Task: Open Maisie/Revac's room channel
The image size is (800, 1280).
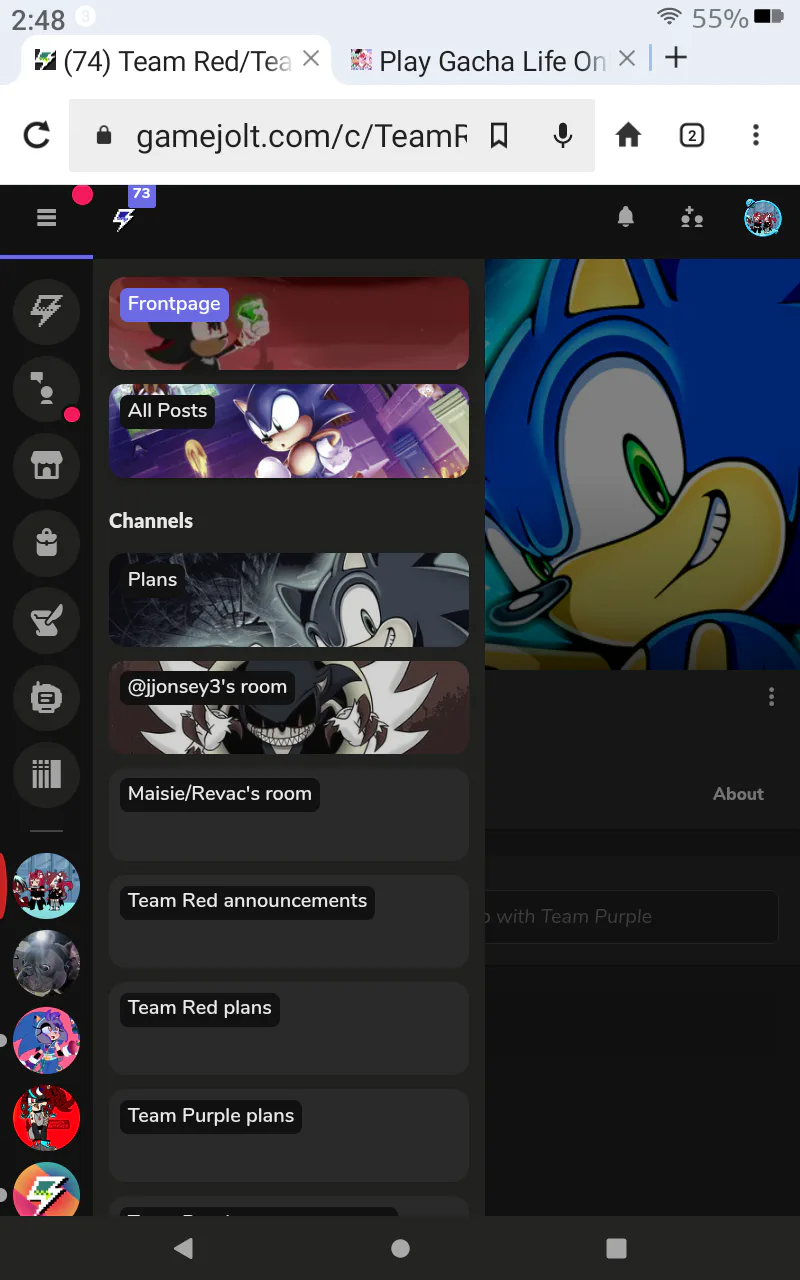Action: [289, 814]
